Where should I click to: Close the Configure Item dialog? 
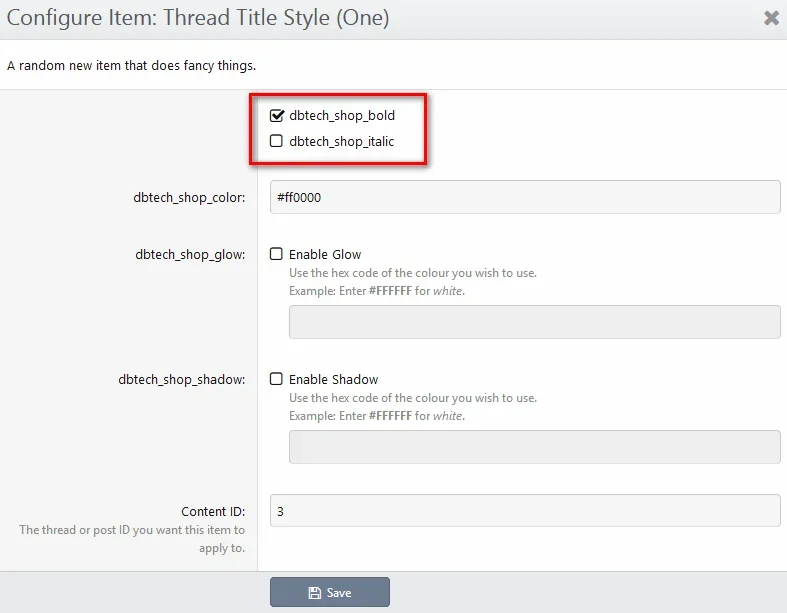point(771,18)
